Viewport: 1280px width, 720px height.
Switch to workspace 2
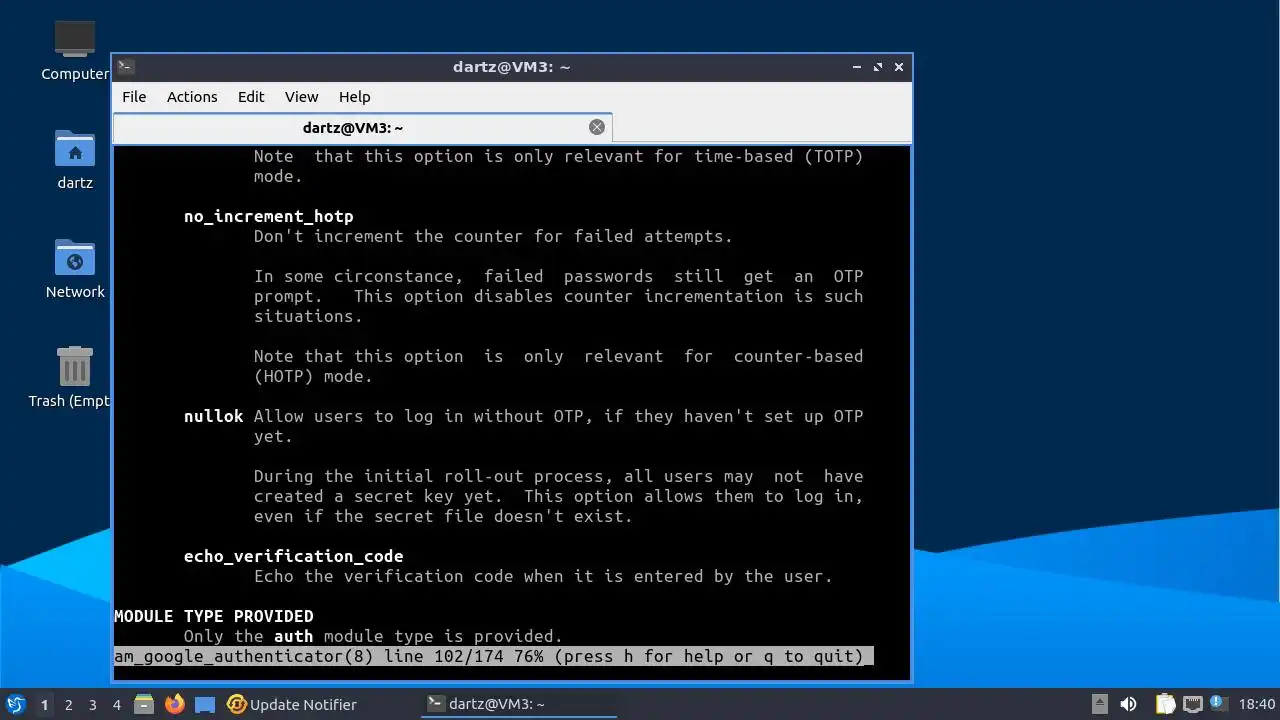[x=68, y=704]
